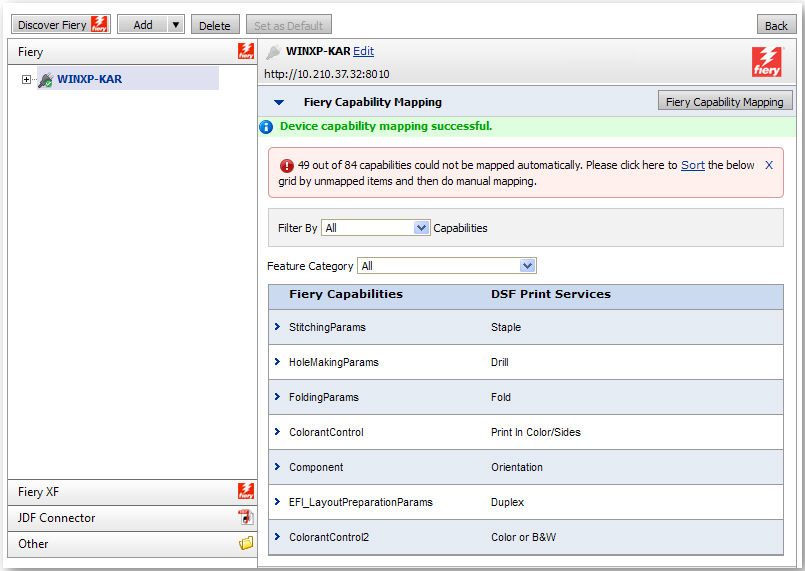Click the red warning icon in alert box
This screenshot has height=571, width=805.
286,165
